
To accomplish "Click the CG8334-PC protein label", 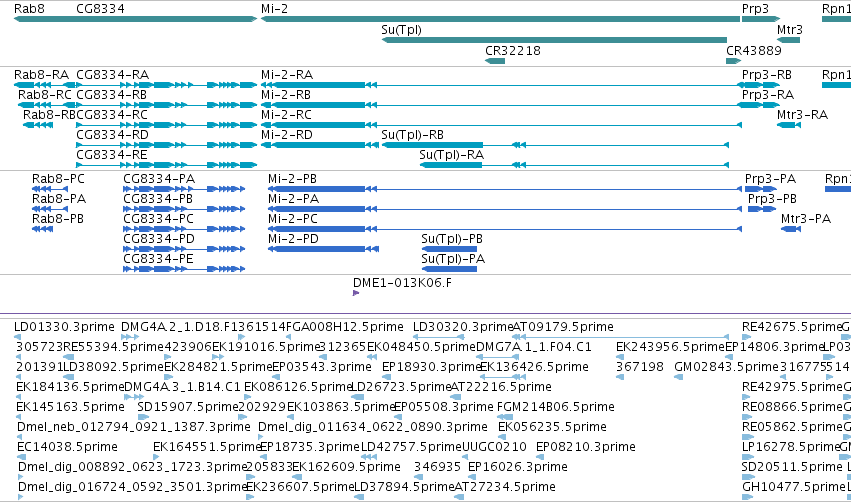I will coord(158,219).
